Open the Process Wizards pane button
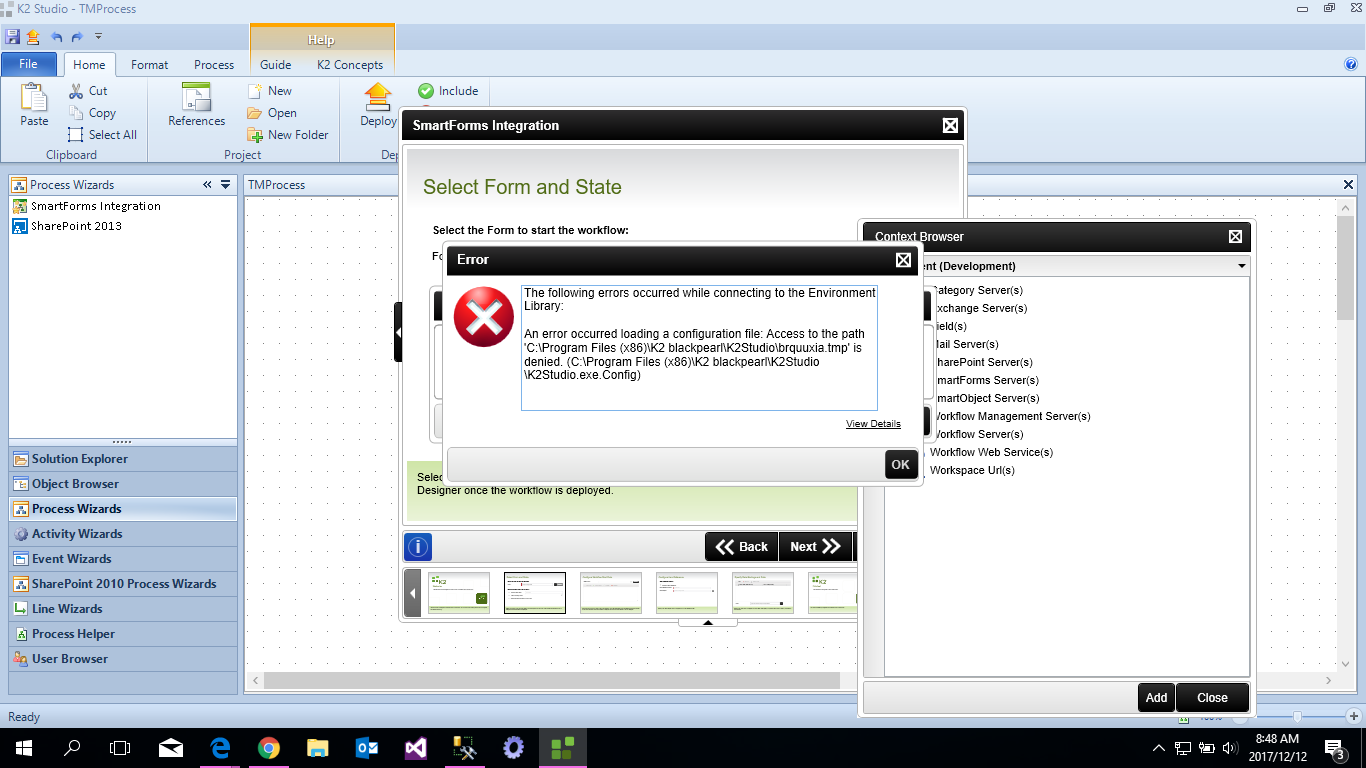Image resolution: width=1366 pixels, height=768 pixels. point(124,509)
